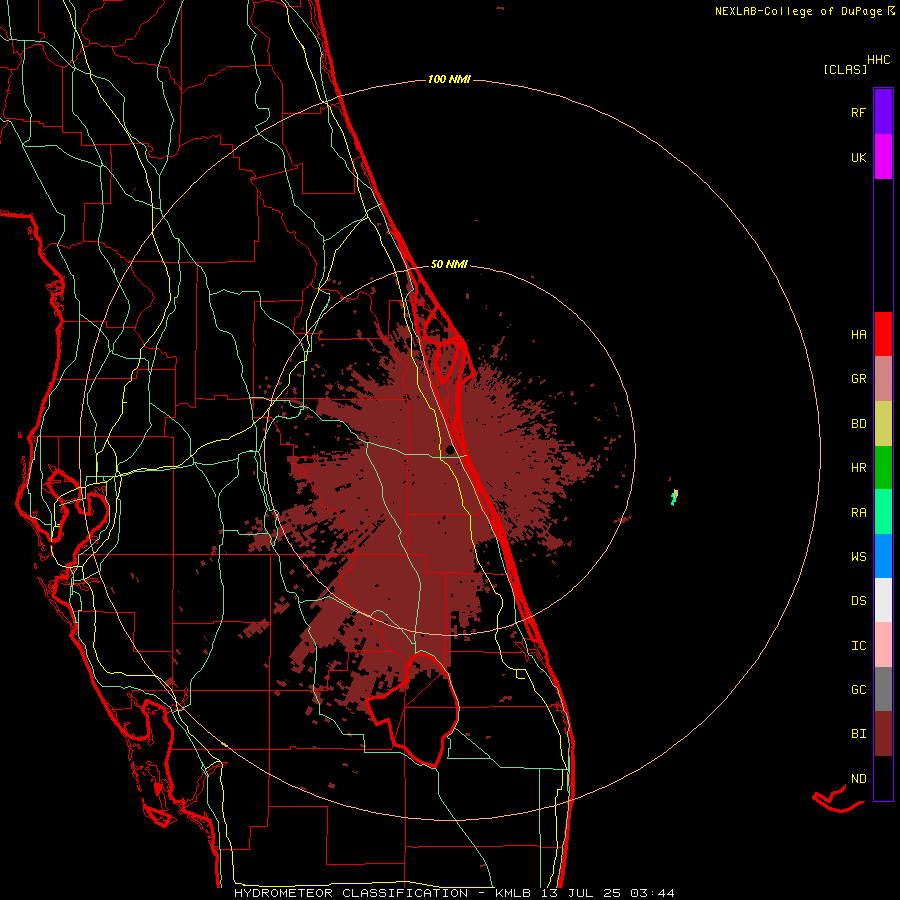Click the red HA legend swatch
Viewport: 900px width, 900px height.
click(883, 334)
